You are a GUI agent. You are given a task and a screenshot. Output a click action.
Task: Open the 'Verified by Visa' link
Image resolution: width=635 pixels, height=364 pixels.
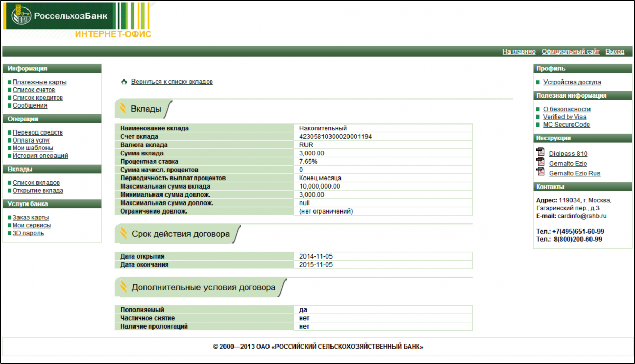[565, 117]
